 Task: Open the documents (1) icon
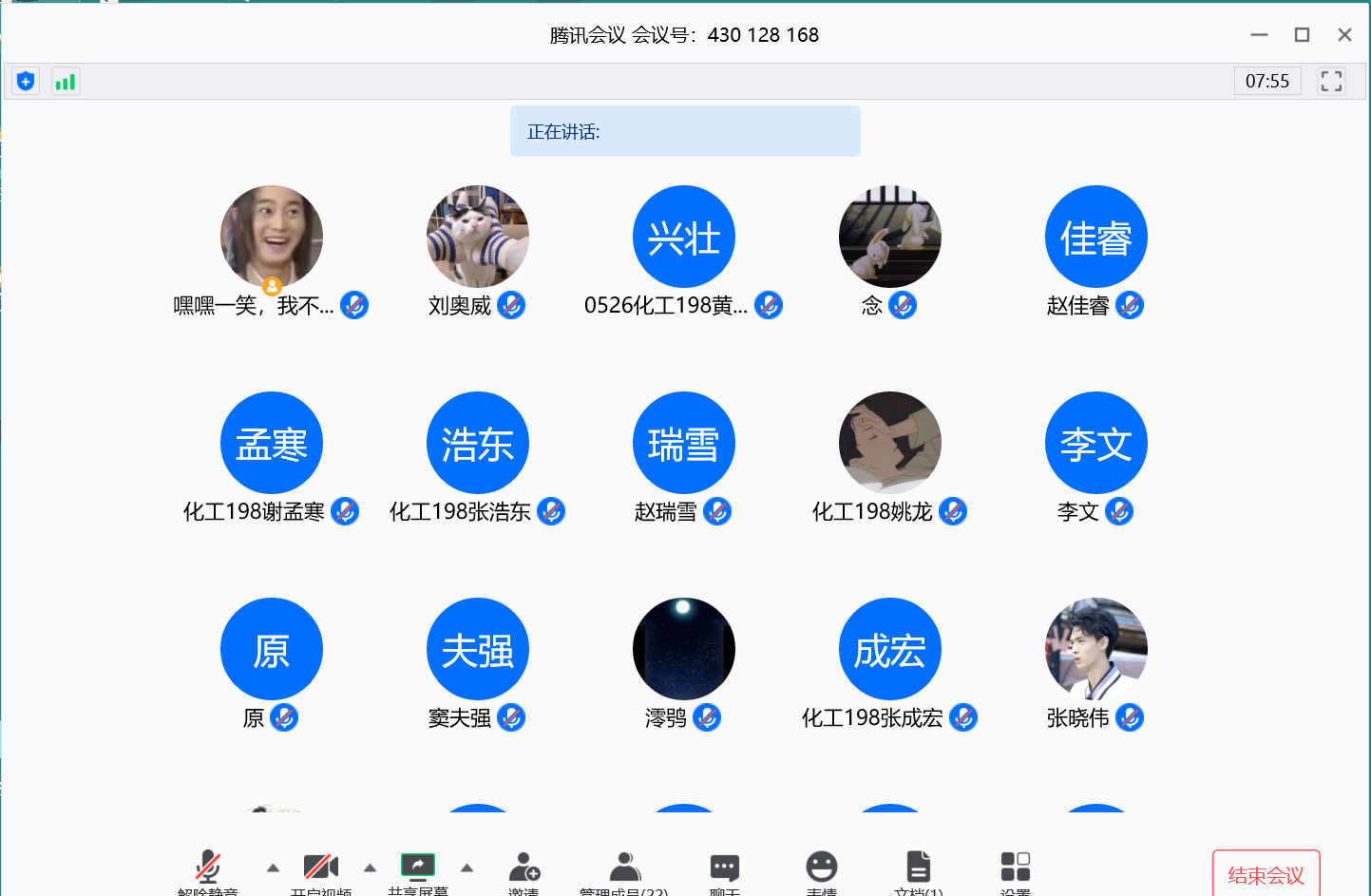tap(919, 867)
